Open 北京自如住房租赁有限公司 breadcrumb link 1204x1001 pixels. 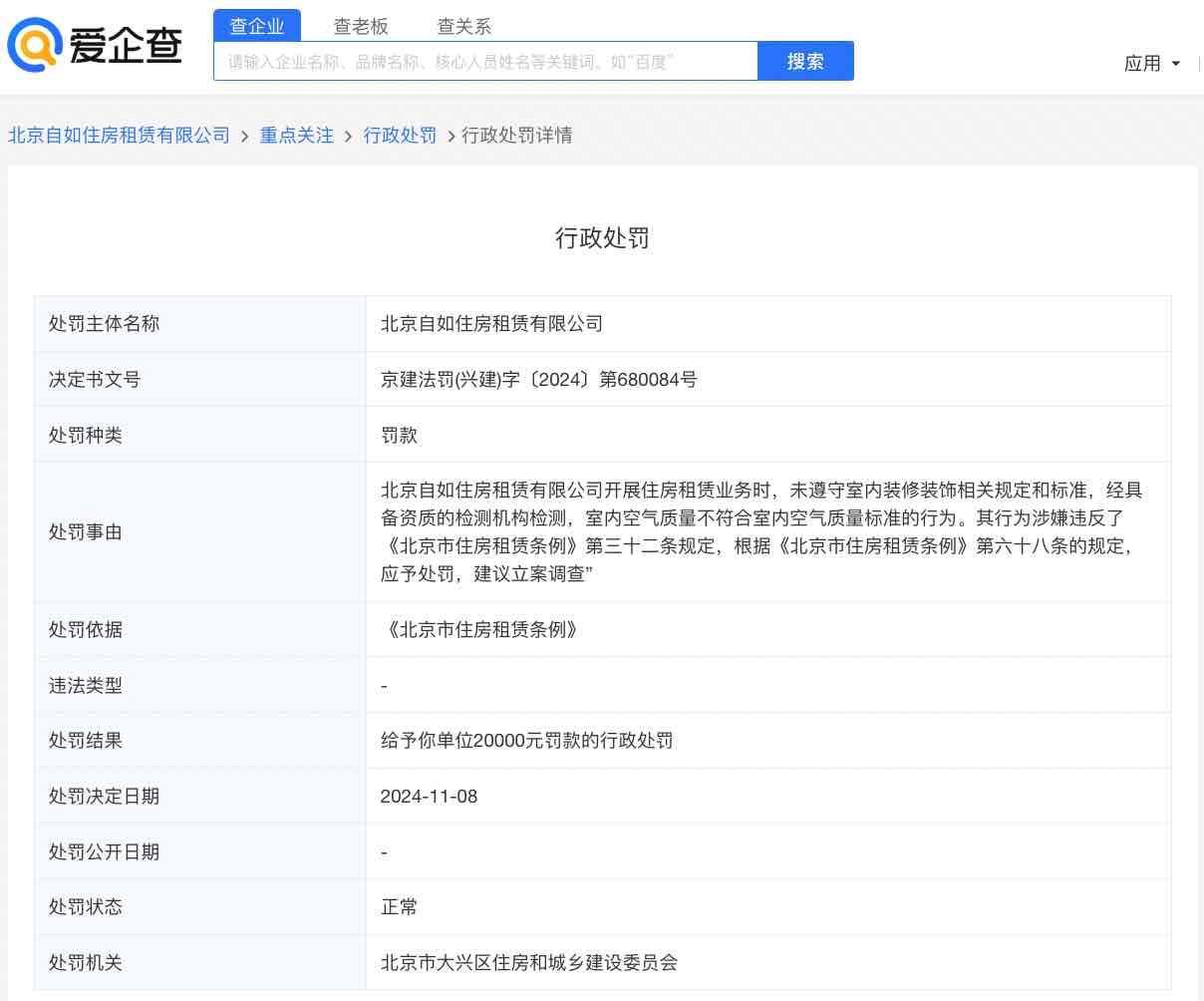tap(119, 135)
